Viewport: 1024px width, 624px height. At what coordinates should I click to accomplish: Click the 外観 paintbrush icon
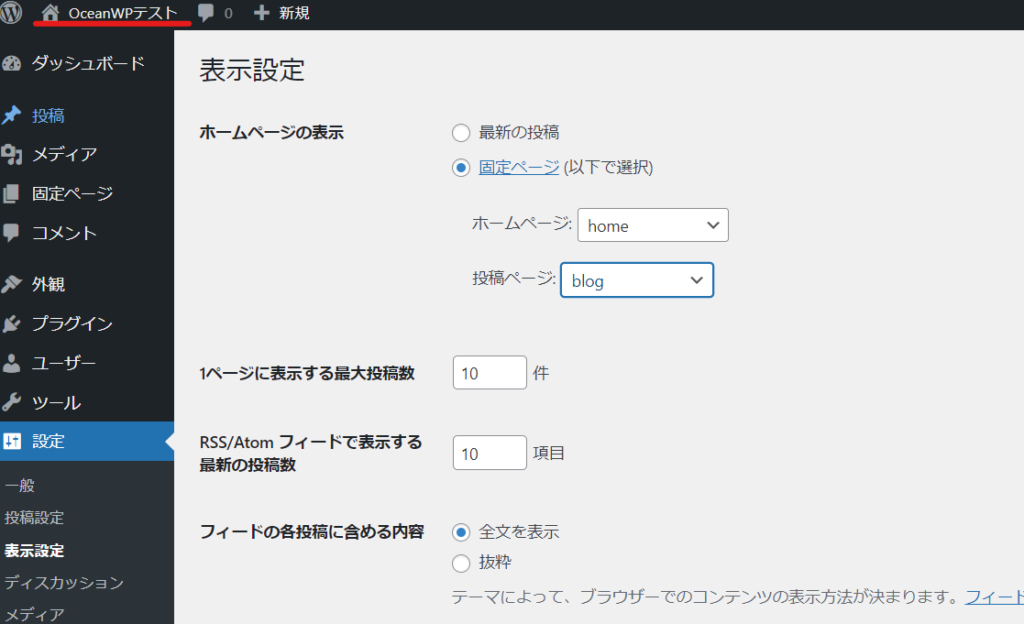point(11,284)
